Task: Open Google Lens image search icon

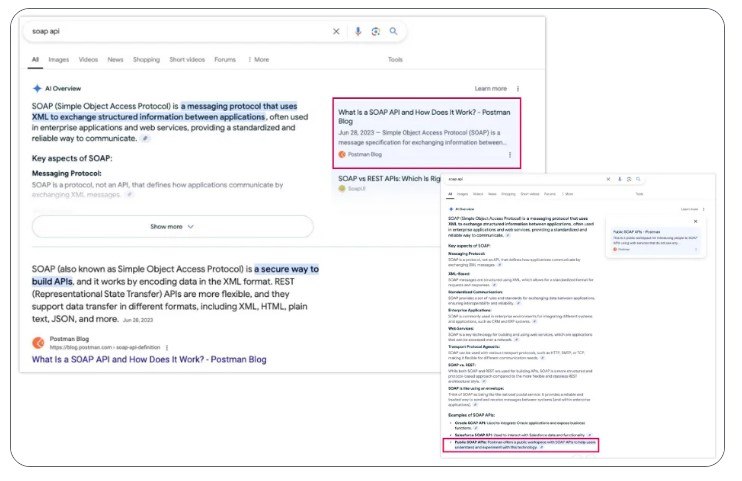Action: pyautogui.click(x=376, y=31)
